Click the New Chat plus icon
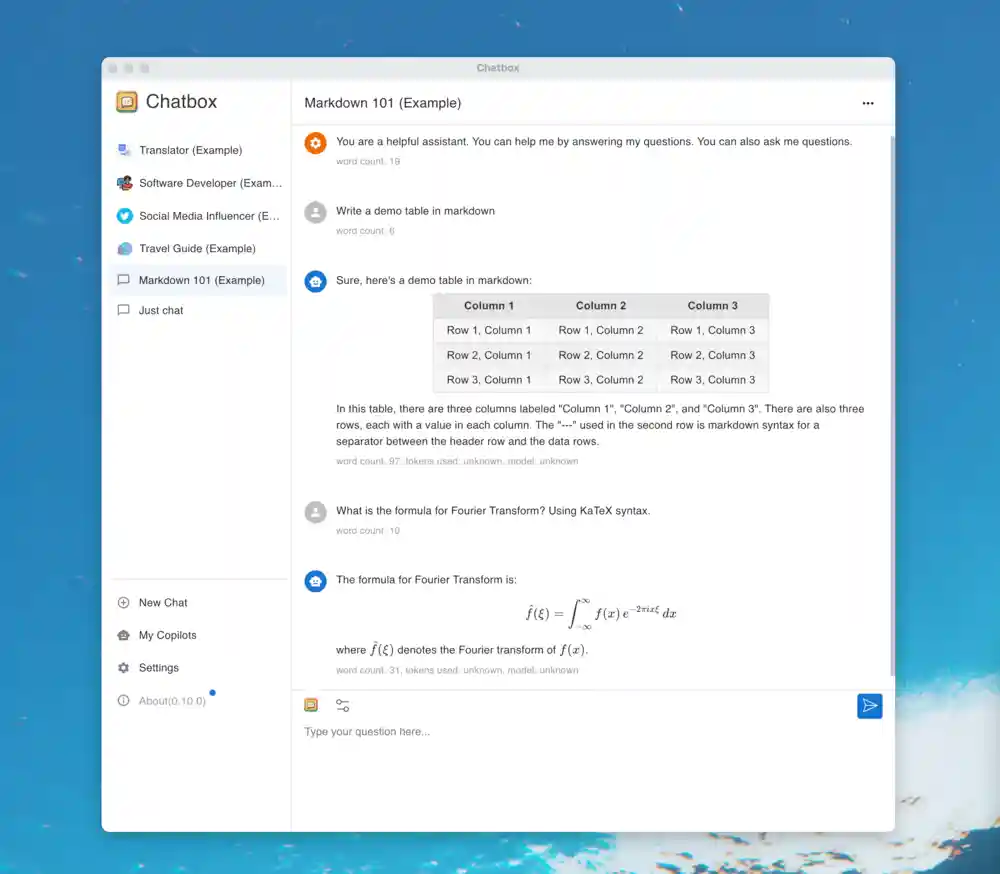The width and height of the screenshot is (1000, 874). coord(124,602)
